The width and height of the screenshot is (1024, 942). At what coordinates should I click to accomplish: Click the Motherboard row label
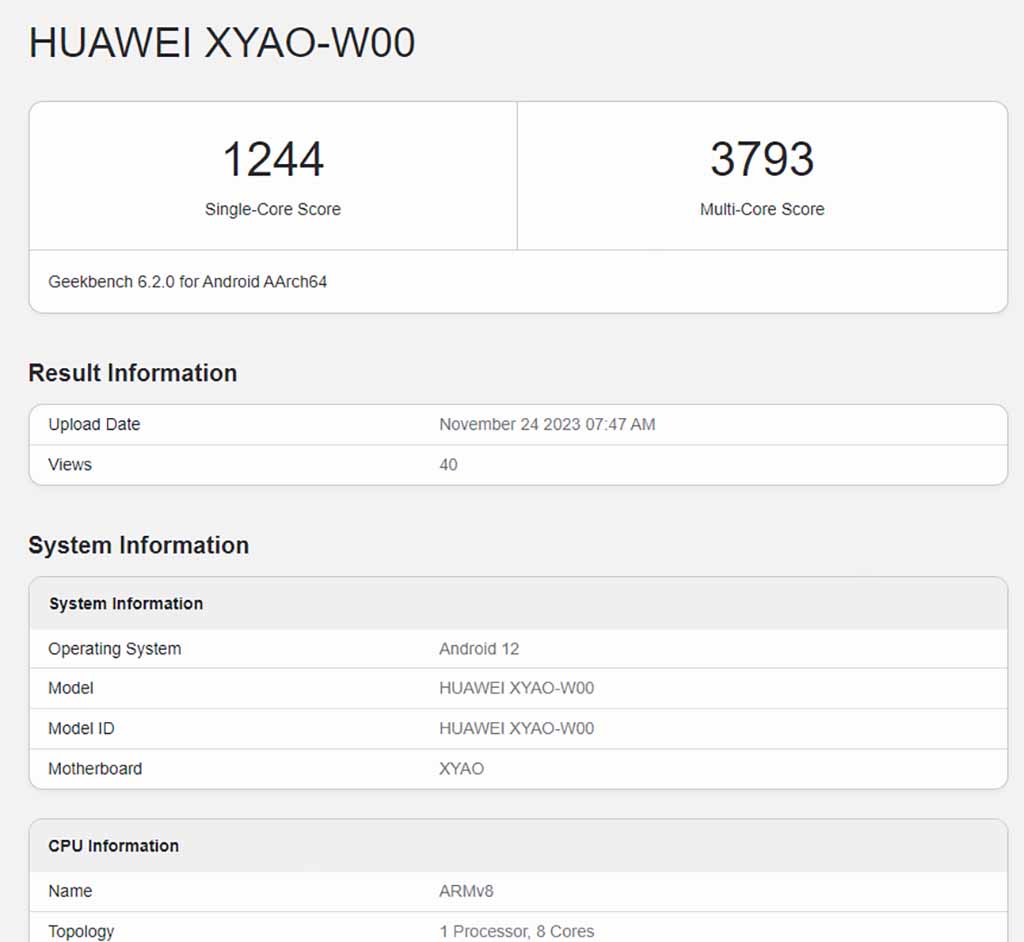click(x=95, y=769)
